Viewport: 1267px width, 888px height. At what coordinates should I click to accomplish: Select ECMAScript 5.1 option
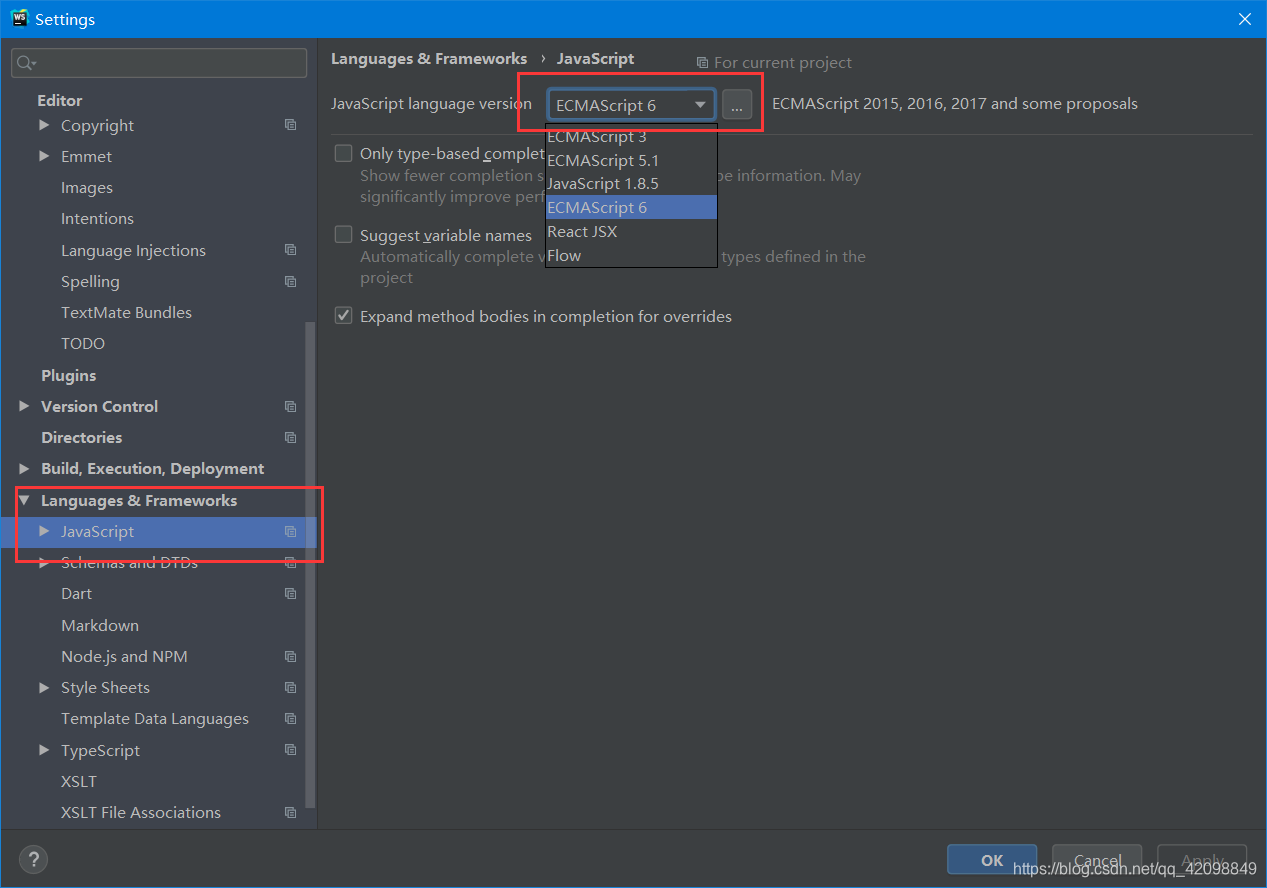pos(631,160)
